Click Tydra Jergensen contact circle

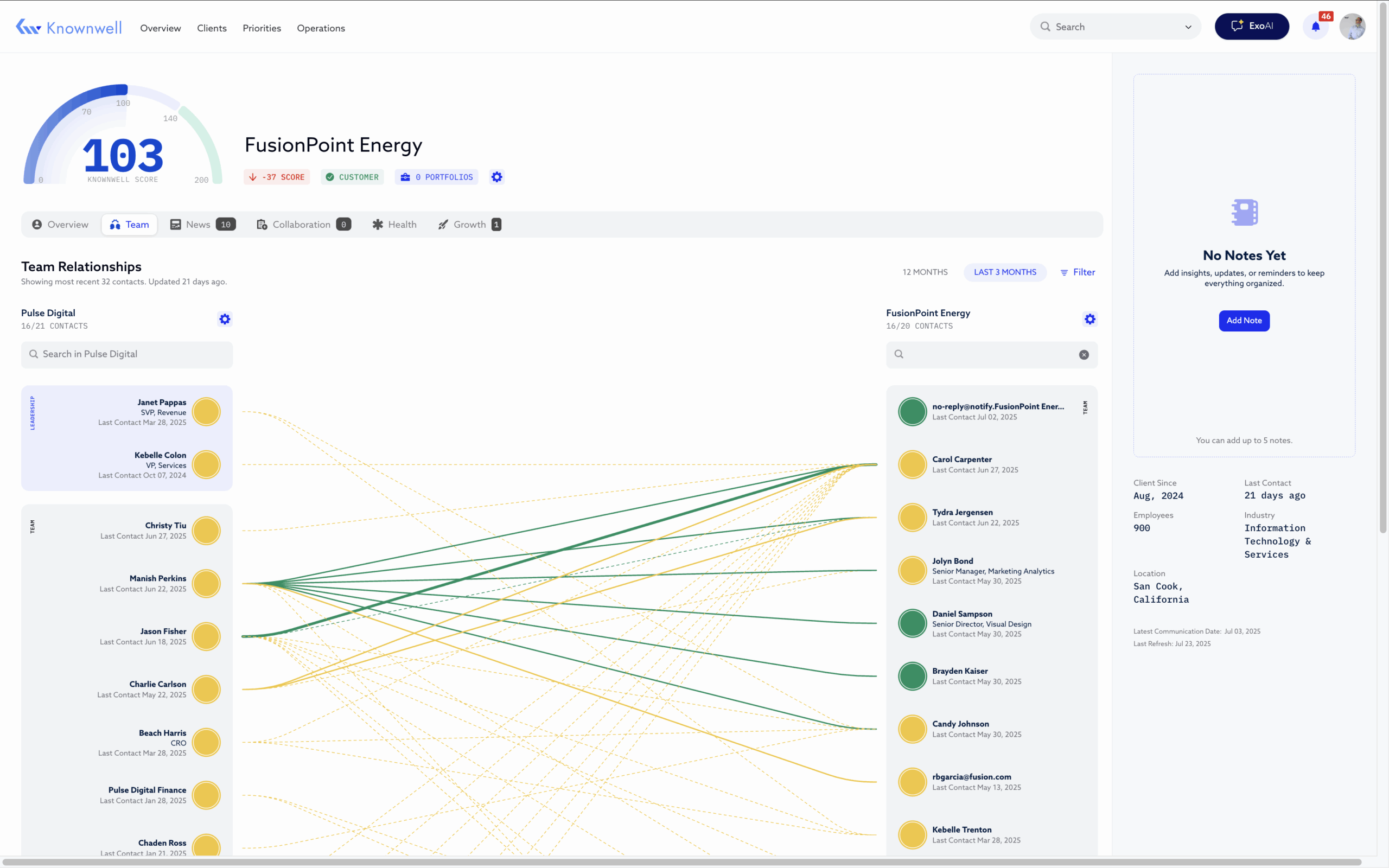pos(913,517)
